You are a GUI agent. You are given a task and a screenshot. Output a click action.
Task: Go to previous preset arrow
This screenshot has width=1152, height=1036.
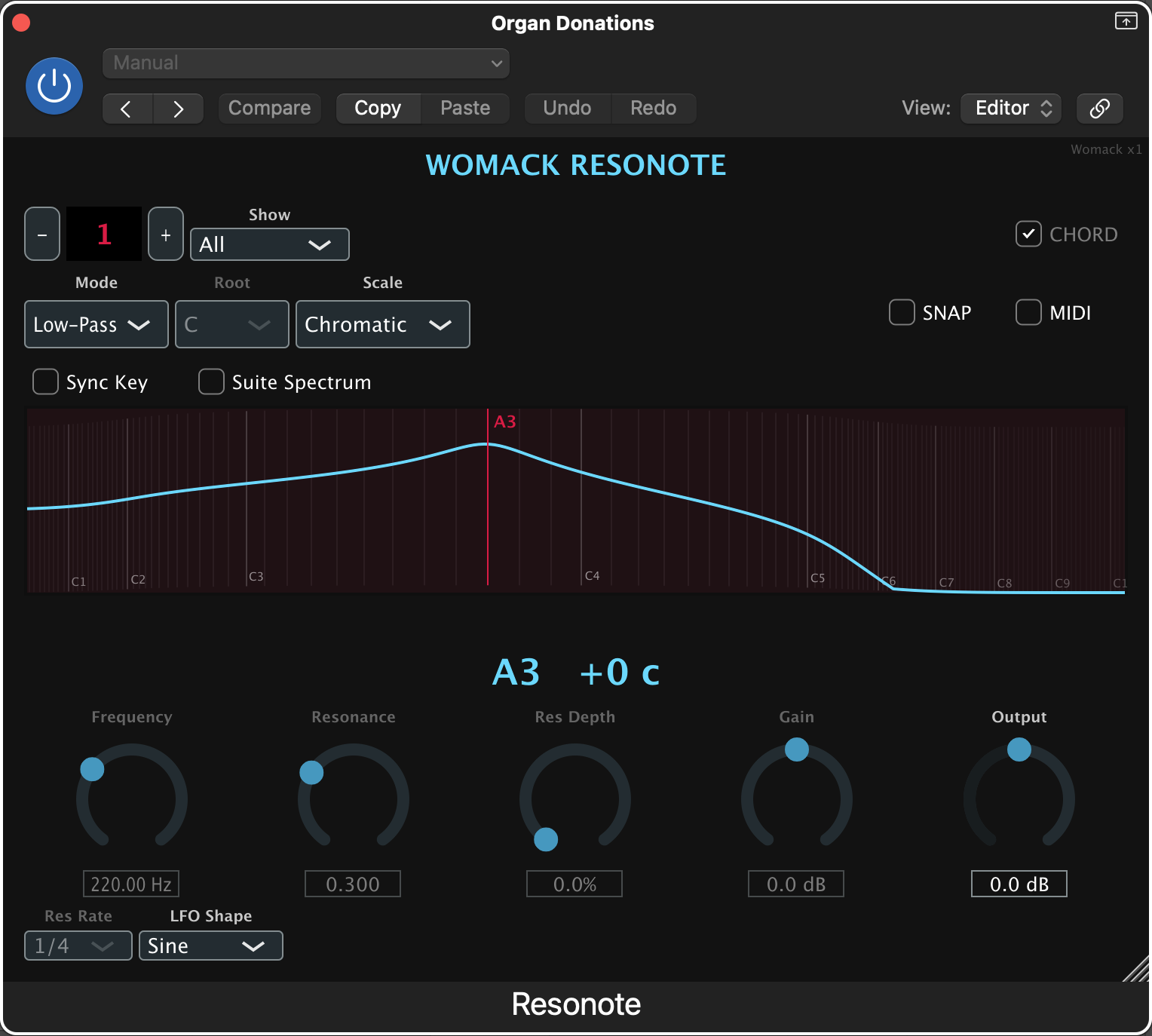click(x=127, y=109)
